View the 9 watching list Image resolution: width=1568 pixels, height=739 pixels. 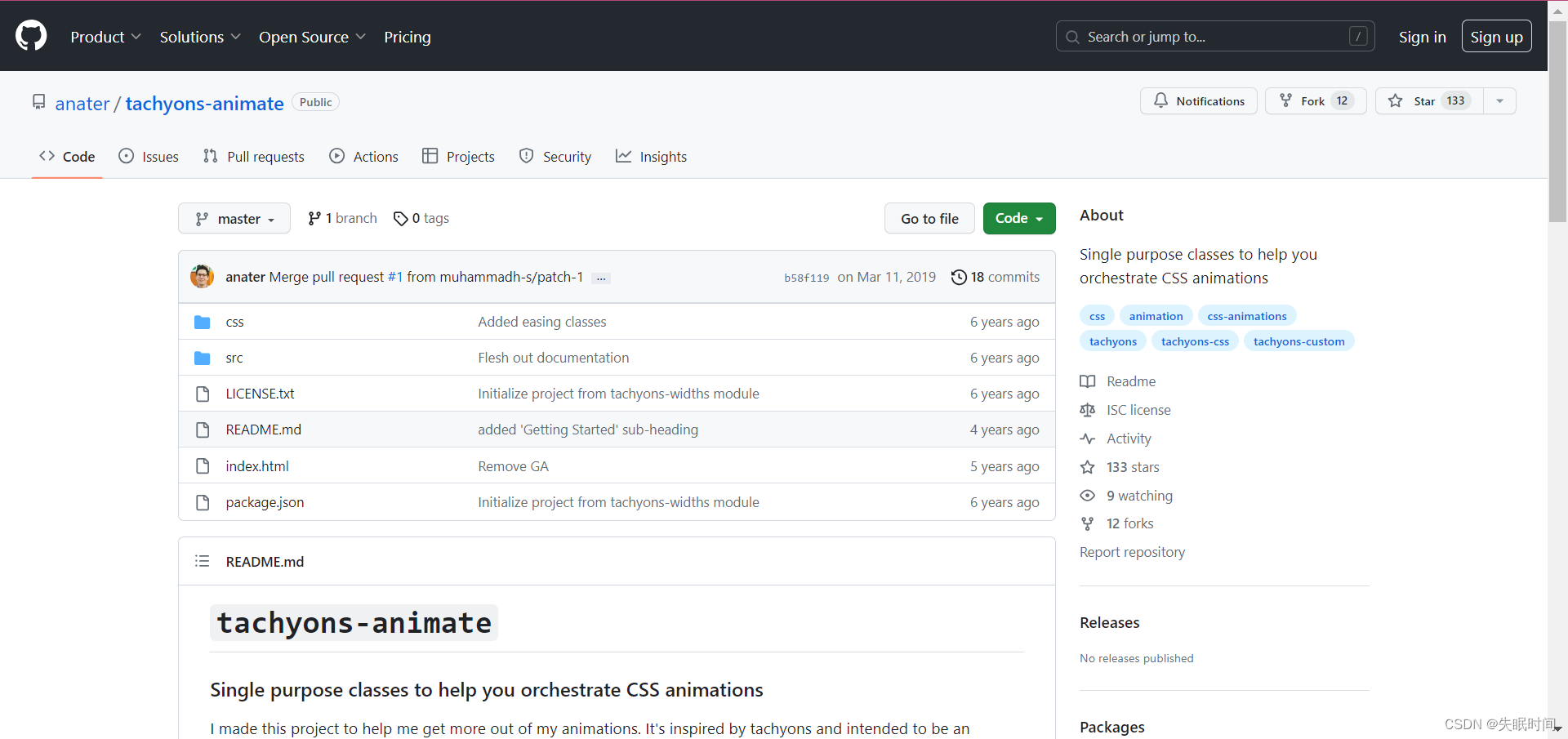pyautogui.click(x=1126, y=496)
